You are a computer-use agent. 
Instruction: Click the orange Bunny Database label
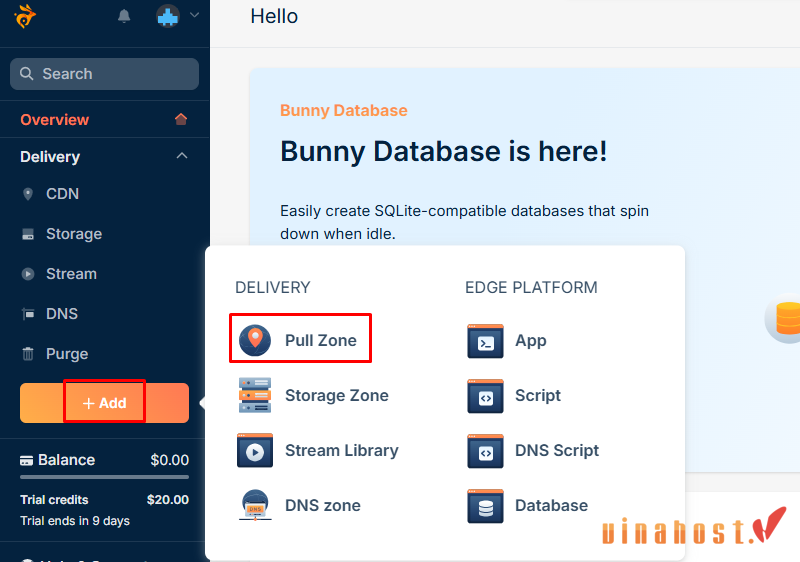coord(344,111)
